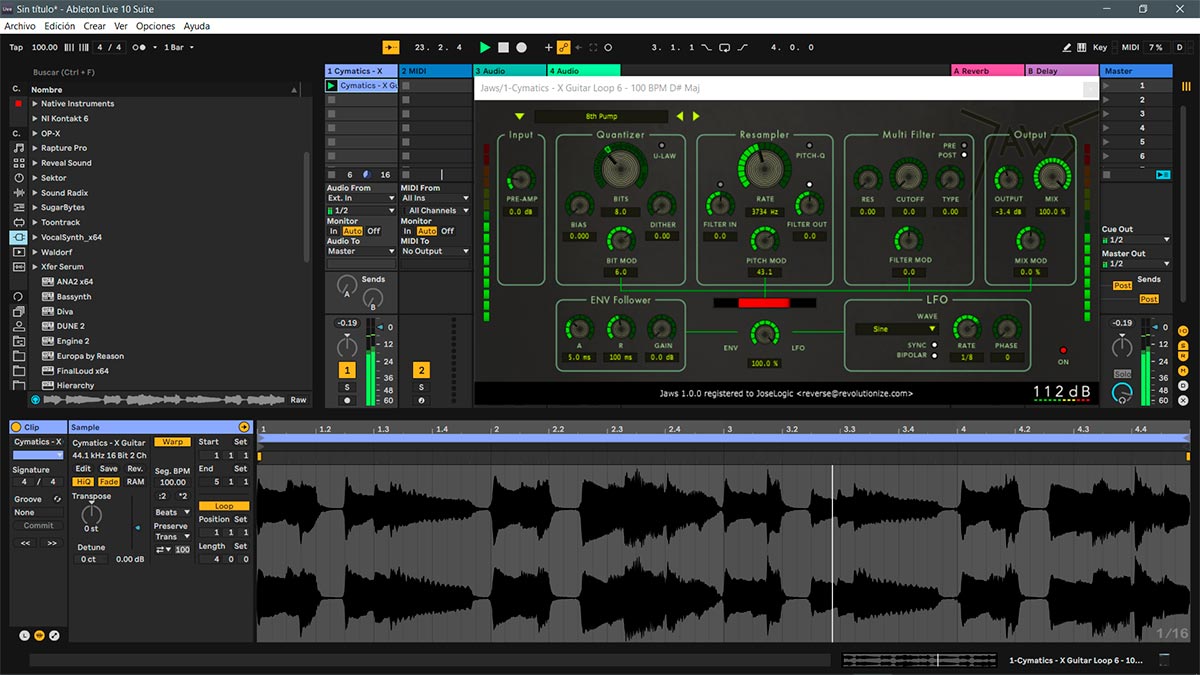This screenshot has width=1200, height=675.
Task: Toggle Automation Arm icon next to plus sign
Action: 563,47
